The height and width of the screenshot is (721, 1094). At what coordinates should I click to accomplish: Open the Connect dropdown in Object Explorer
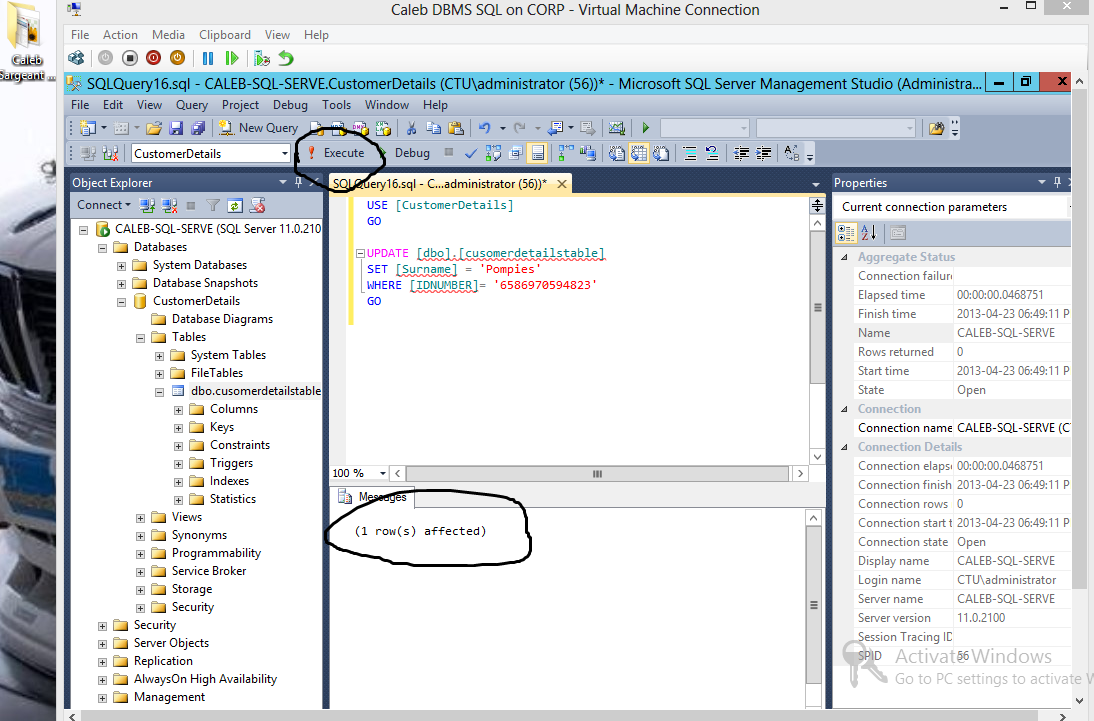103,205
